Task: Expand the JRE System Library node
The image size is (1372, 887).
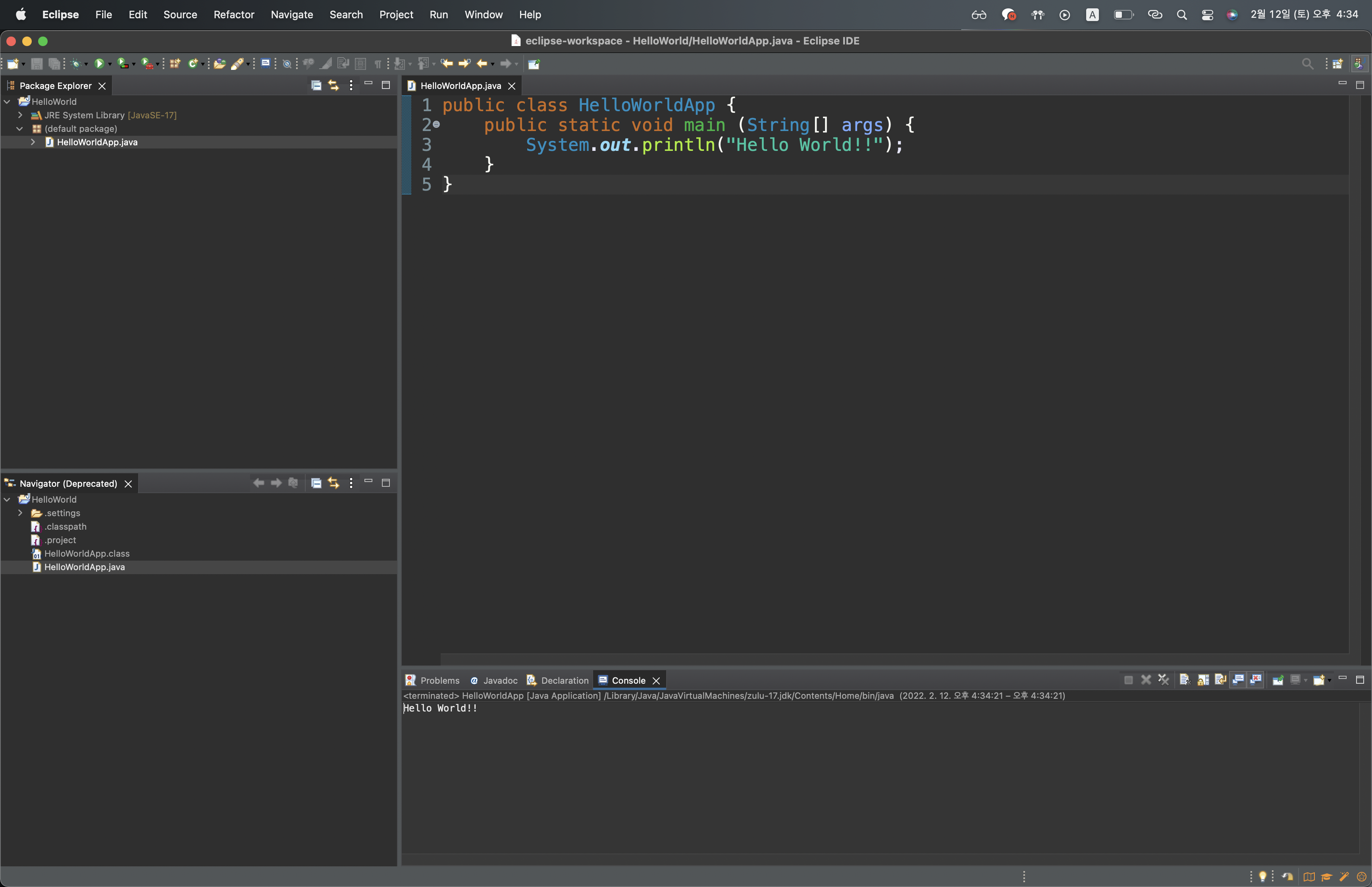Action: pos(20,115)
